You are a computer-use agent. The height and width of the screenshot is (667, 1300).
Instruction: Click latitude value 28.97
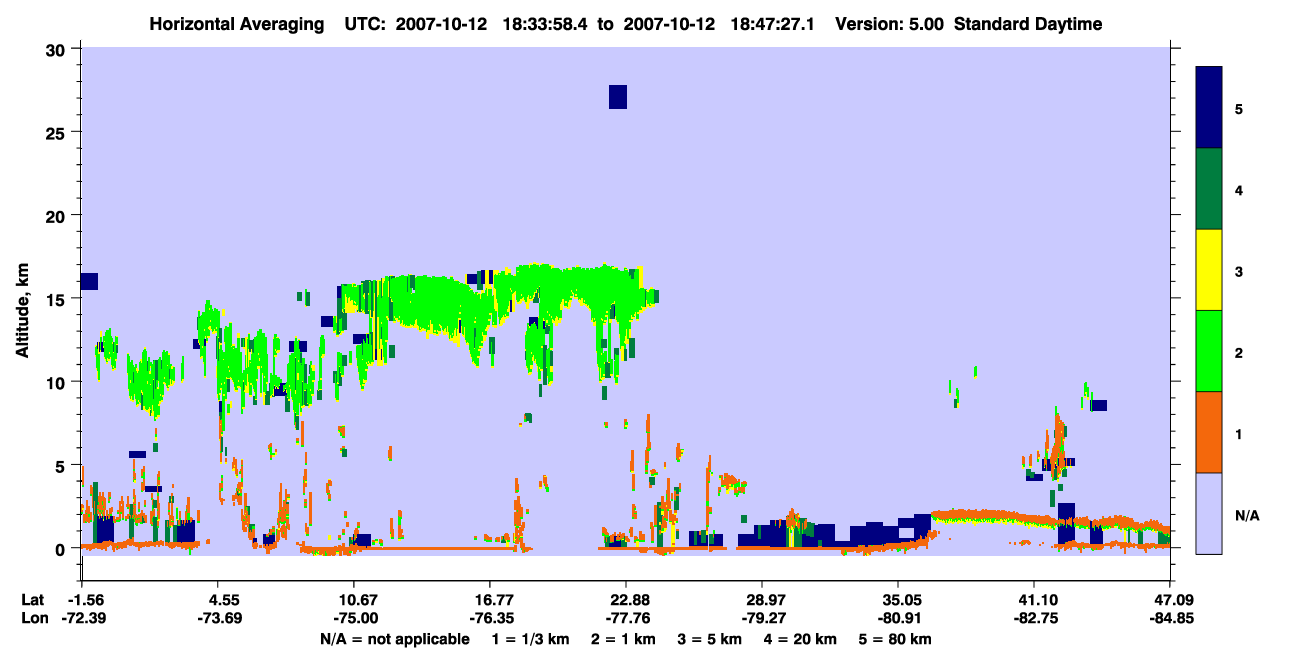pos(762,600)
